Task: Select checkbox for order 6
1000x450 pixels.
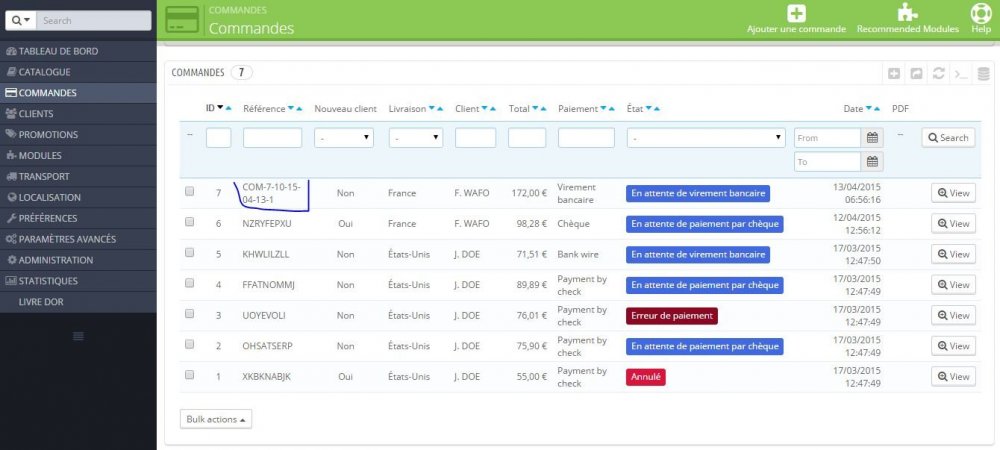Action: pyautogui.click(x=189, y=222)
